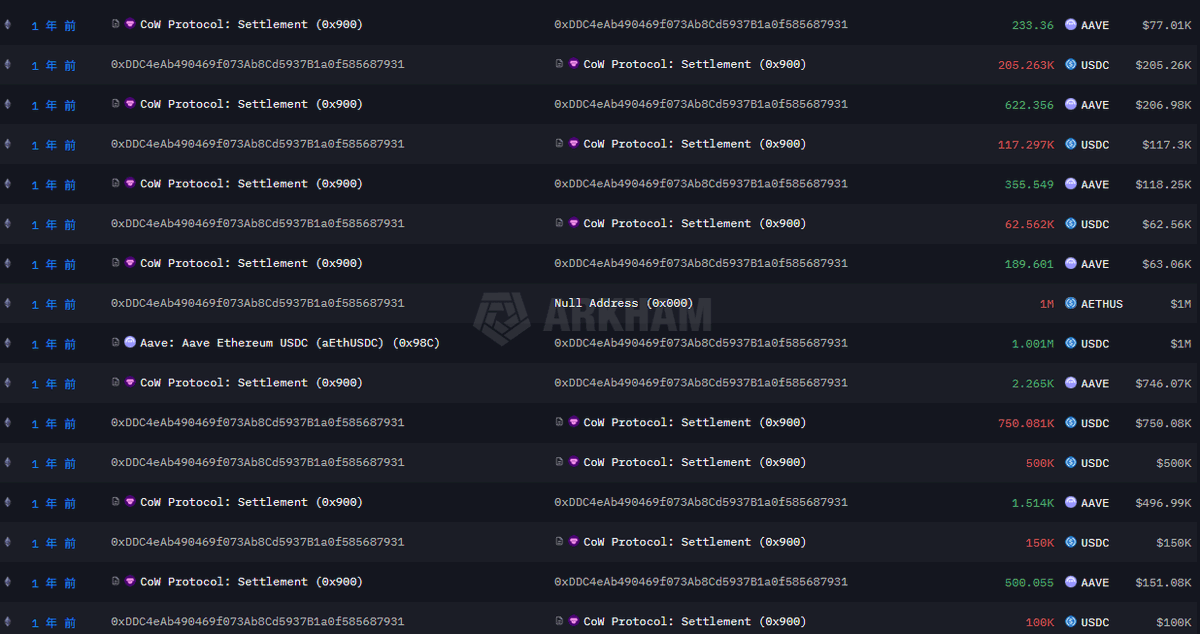Click the Ethereum chain icon in the 233.36 AAVE row
Image resolution: width=1200 pixels, height=634 pixels.
click(x=9, y=25)
